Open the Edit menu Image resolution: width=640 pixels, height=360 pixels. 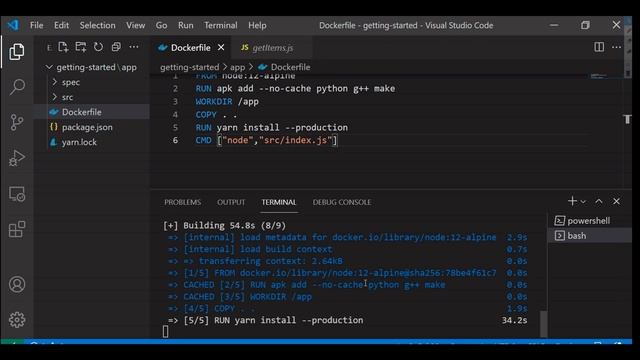61,25
